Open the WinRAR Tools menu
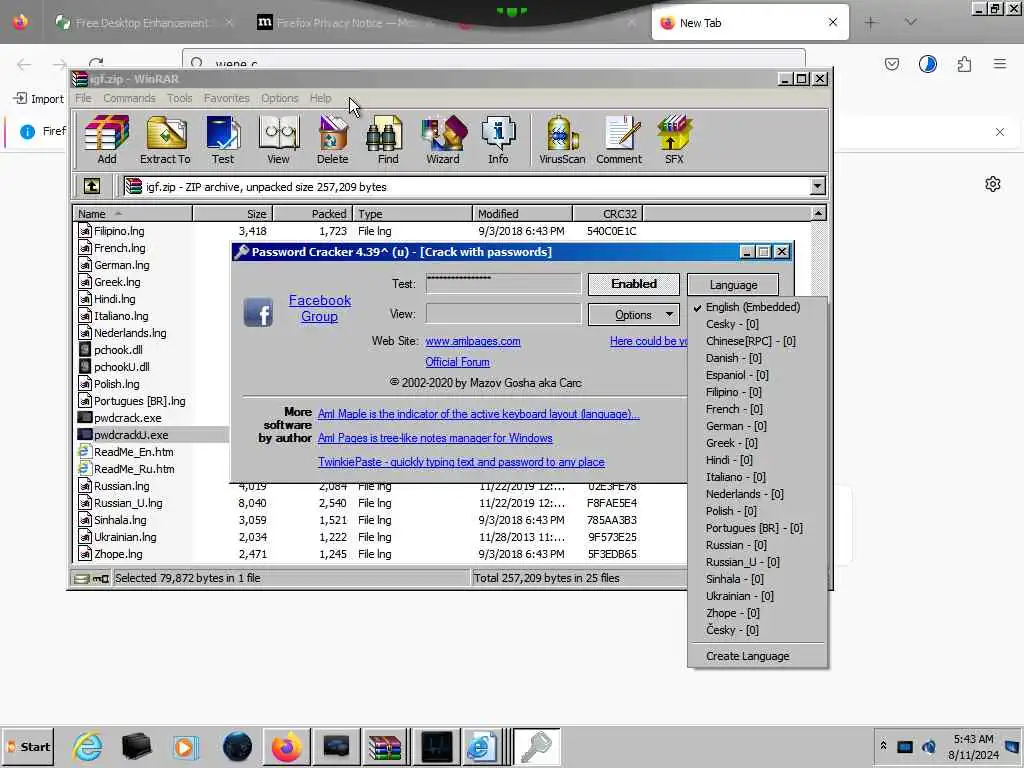The width and height of the screenshot is (1024, 768). click(180, 98)
